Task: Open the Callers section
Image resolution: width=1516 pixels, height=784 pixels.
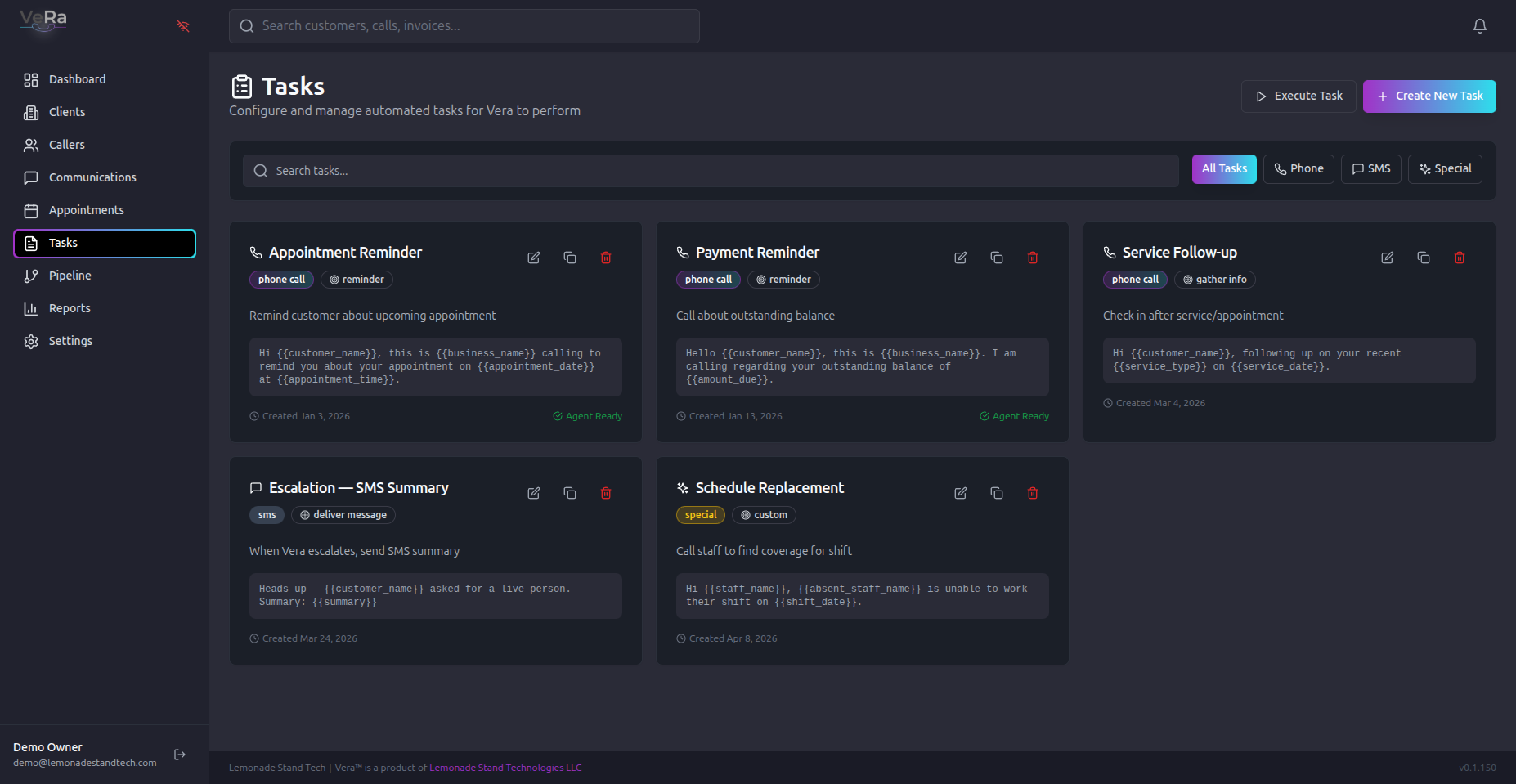Action: pyautogui.click(x=105, y=145)
